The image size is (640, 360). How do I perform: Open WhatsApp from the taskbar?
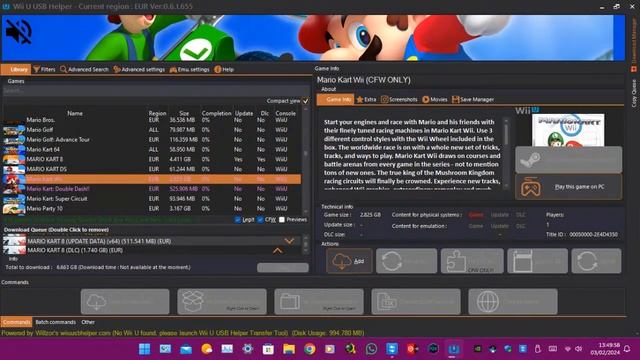(x=371, y=349)
